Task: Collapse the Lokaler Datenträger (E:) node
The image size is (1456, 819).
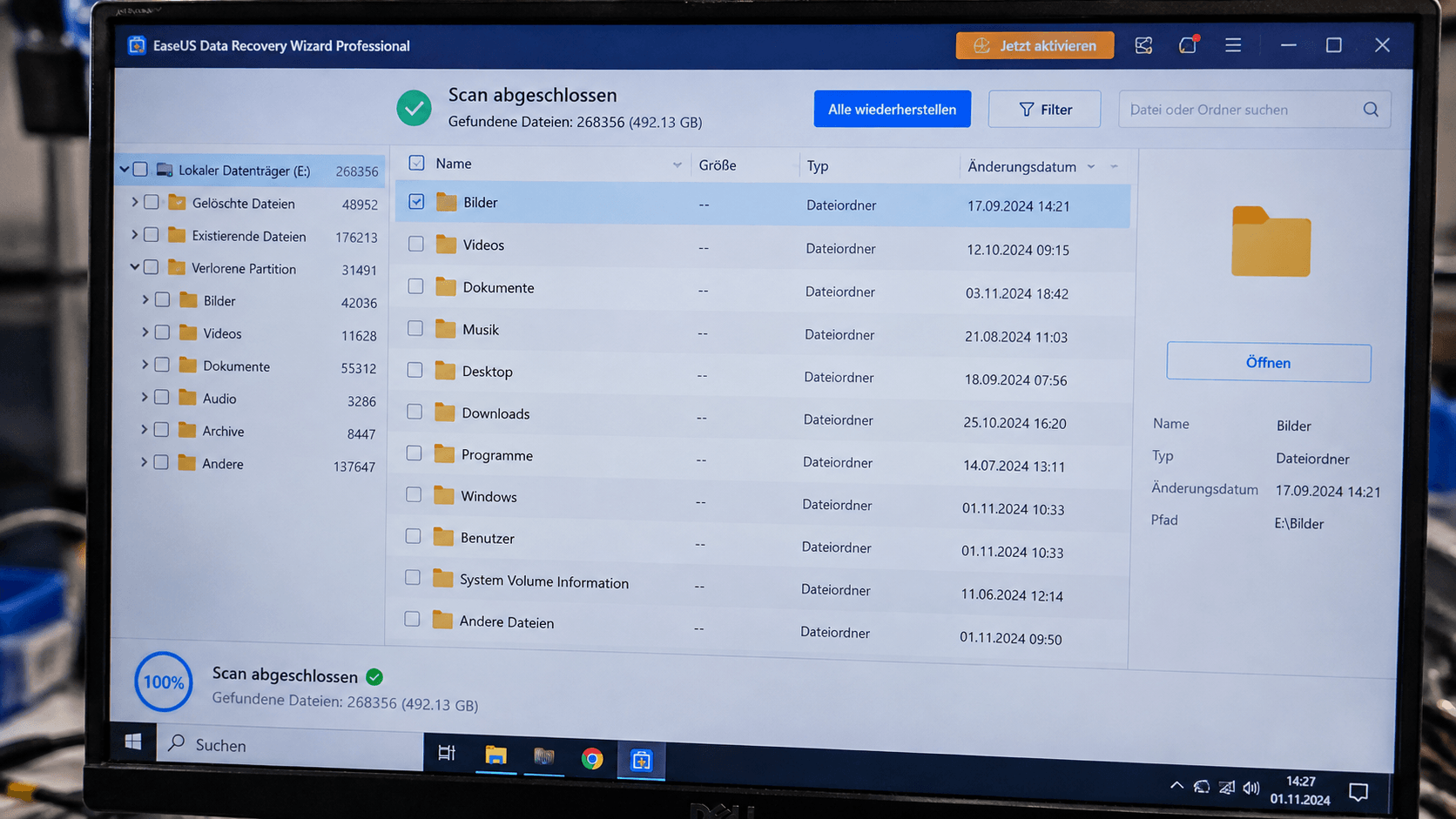Action: point(125,169)
